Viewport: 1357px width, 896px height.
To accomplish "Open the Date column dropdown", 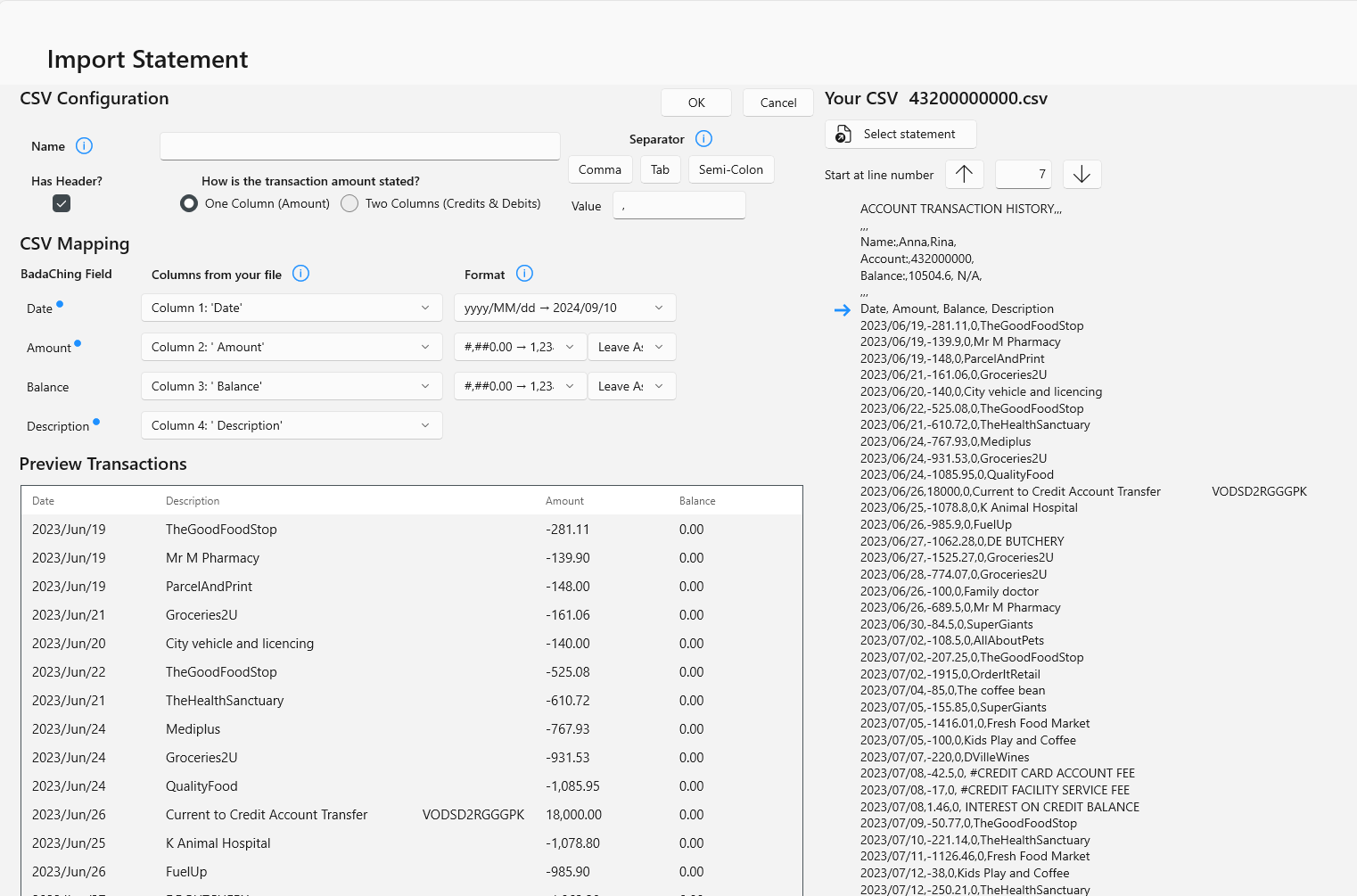I will click(292, 308).
